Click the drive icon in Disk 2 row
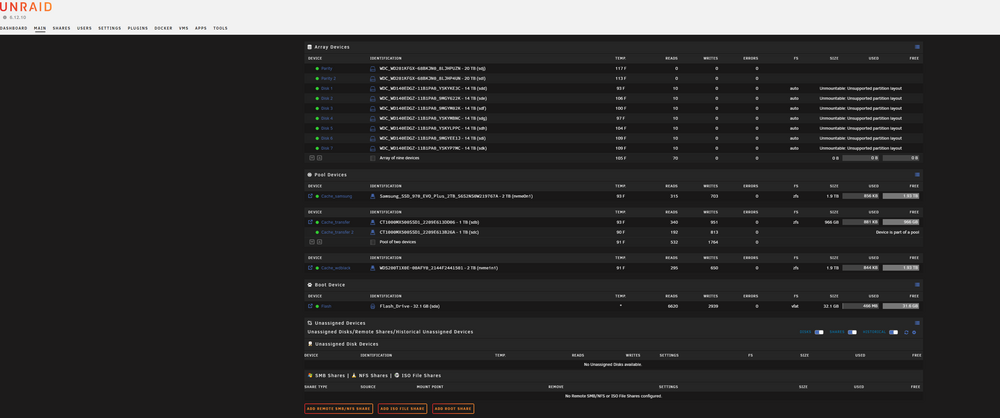This screenshot has height=418, width=1000. coord(373,98)
